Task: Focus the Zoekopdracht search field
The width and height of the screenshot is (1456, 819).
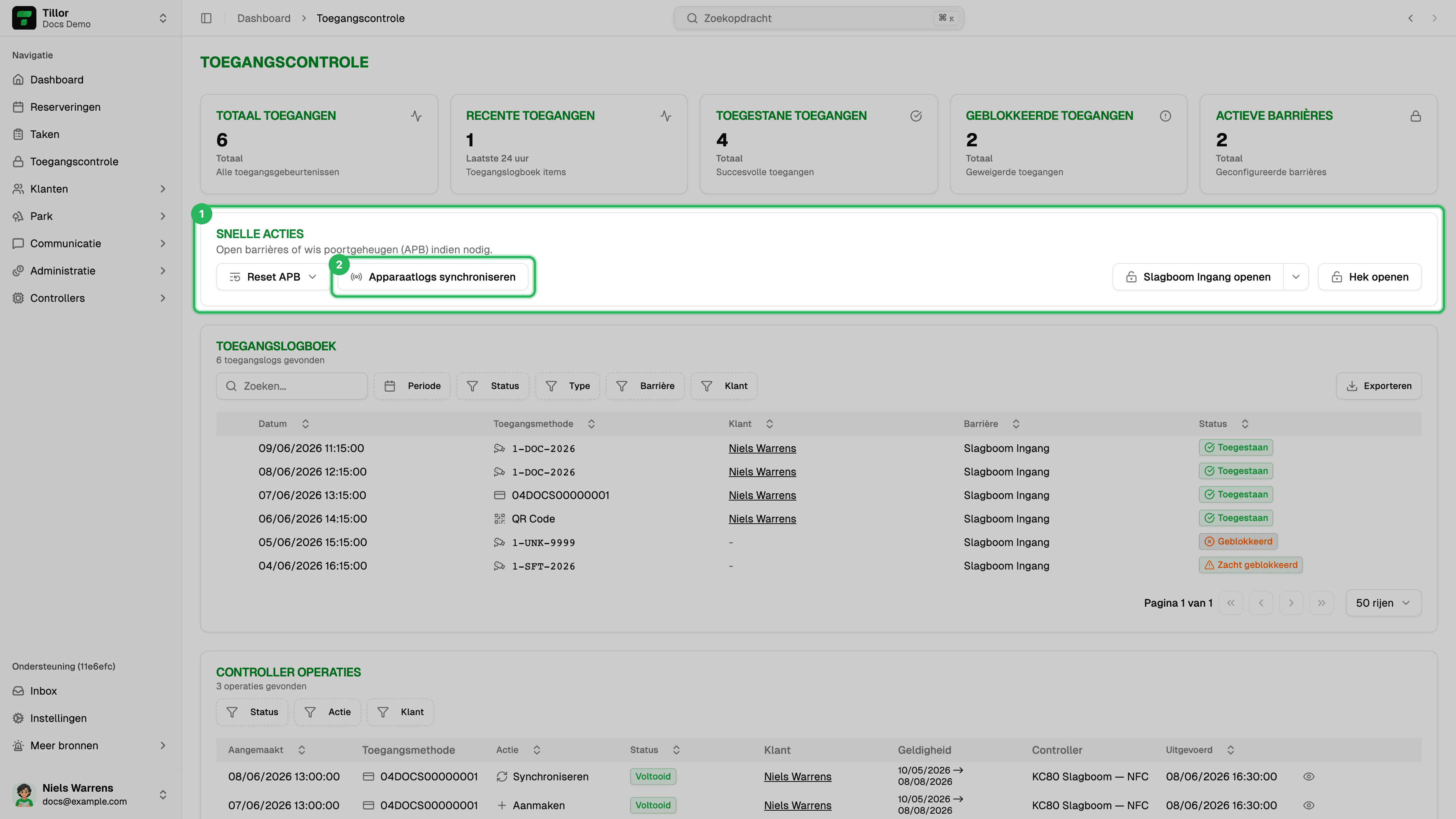Action: (x=819, y=18)
